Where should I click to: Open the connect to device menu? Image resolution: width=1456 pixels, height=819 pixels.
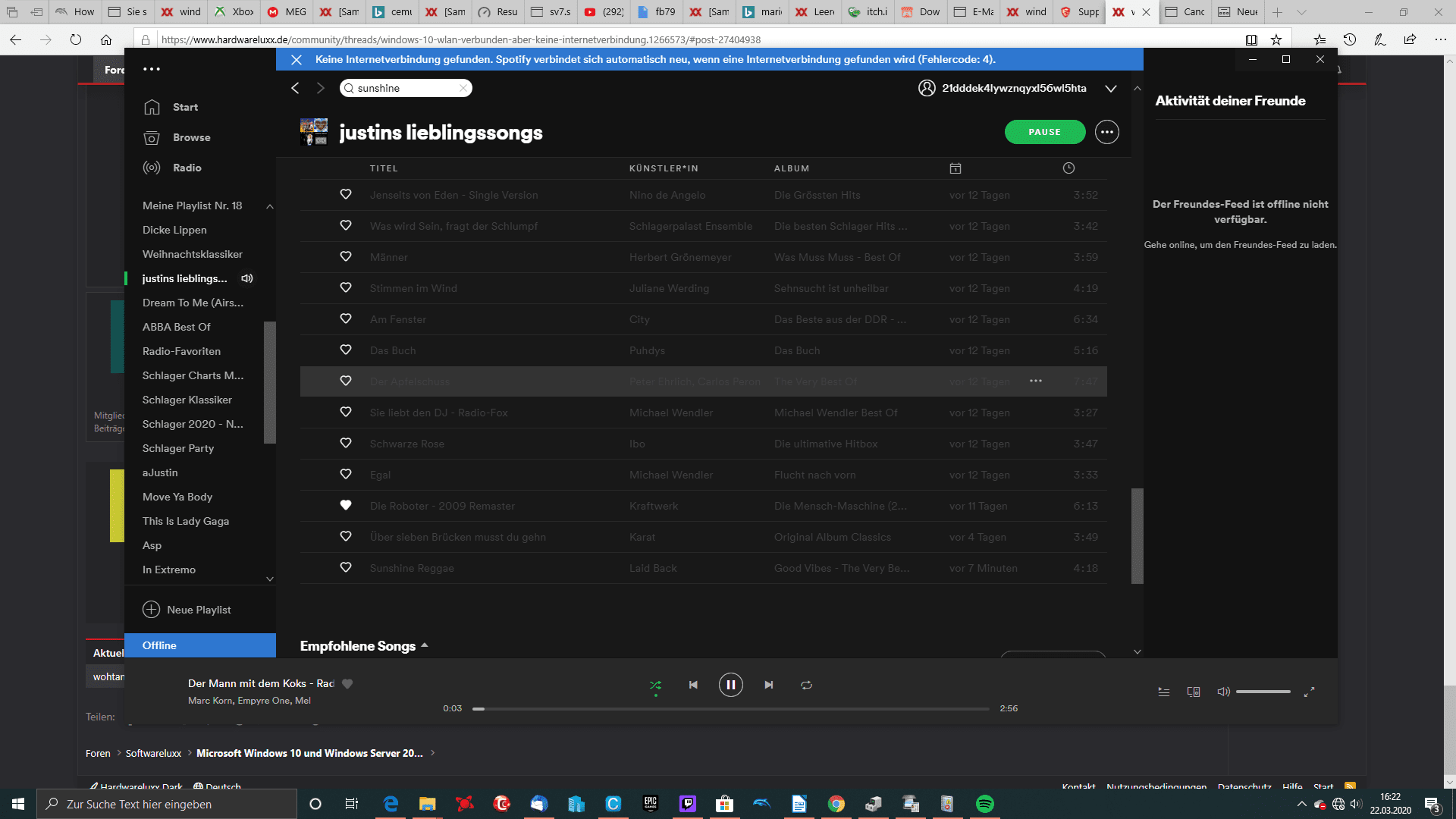(1194, 692)
